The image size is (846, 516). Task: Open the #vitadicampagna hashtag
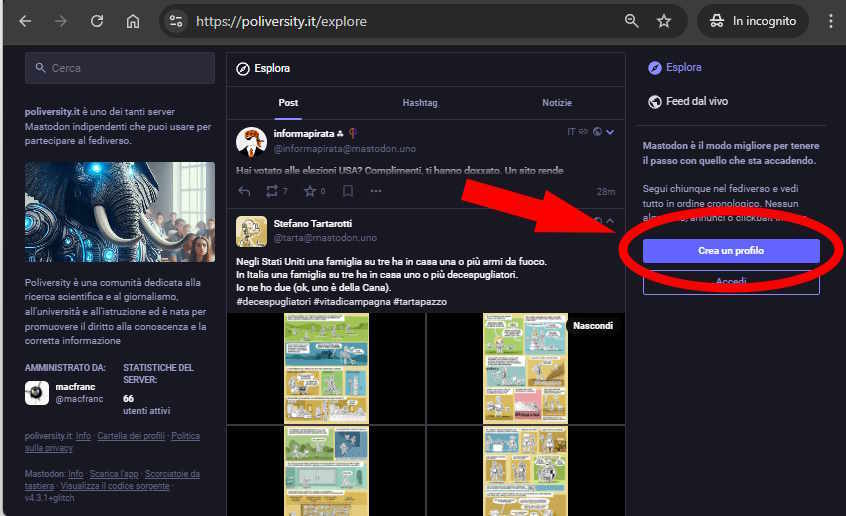coord(352,301)
